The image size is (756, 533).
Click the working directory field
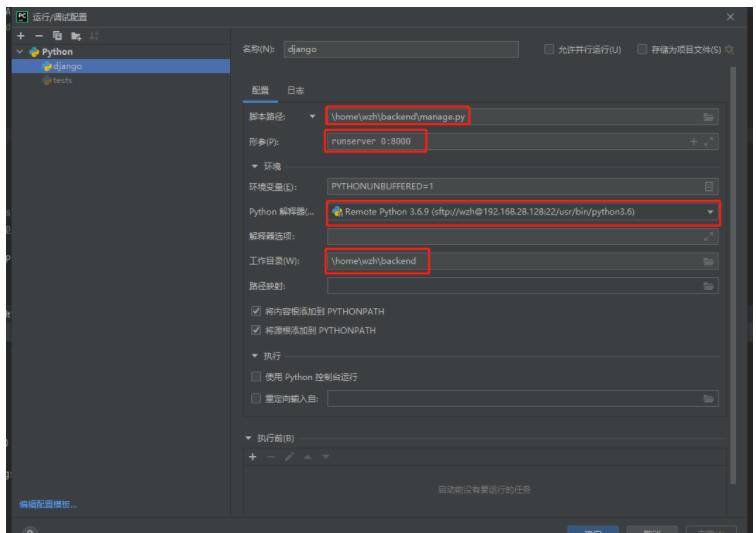coord(523,261)
